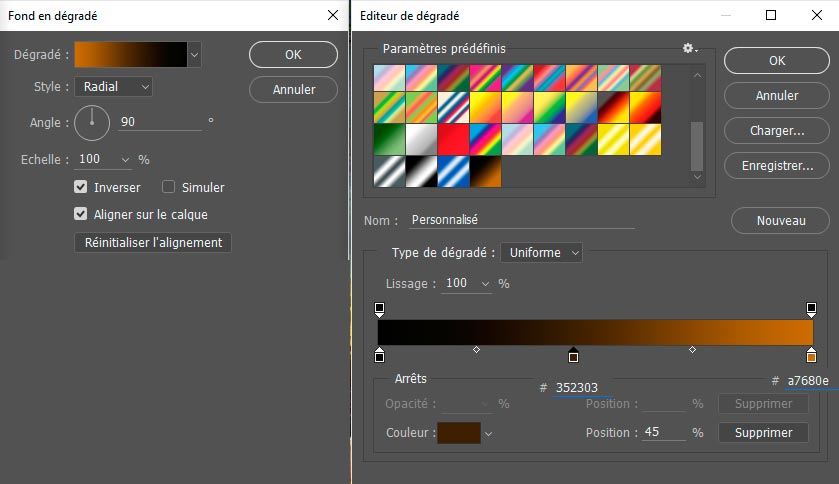Open the Couleur stop color swatch
Viewport: 839px width, 484px height.
coord(459,433)
